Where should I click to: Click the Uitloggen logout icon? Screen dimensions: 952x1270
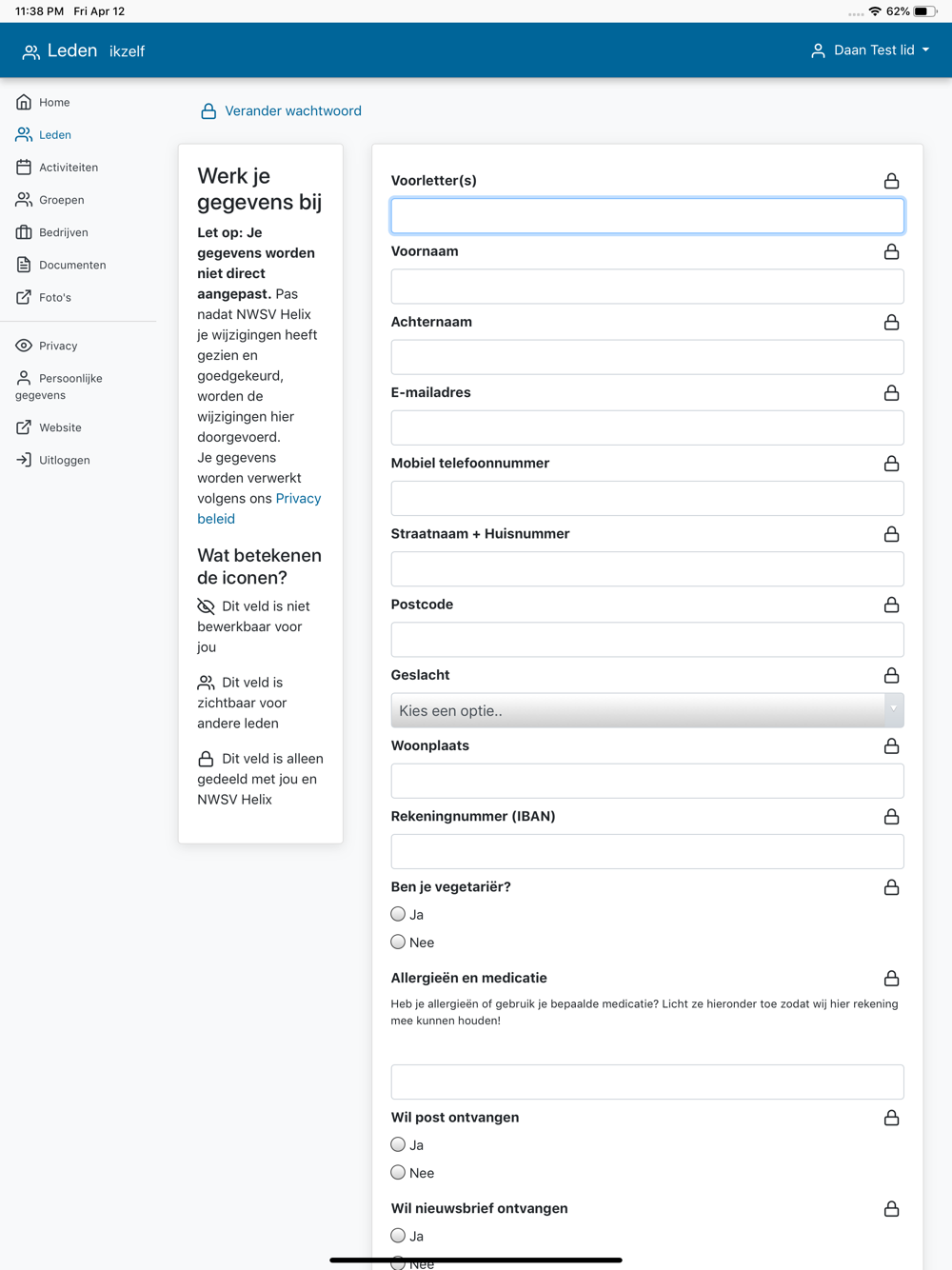24,460
